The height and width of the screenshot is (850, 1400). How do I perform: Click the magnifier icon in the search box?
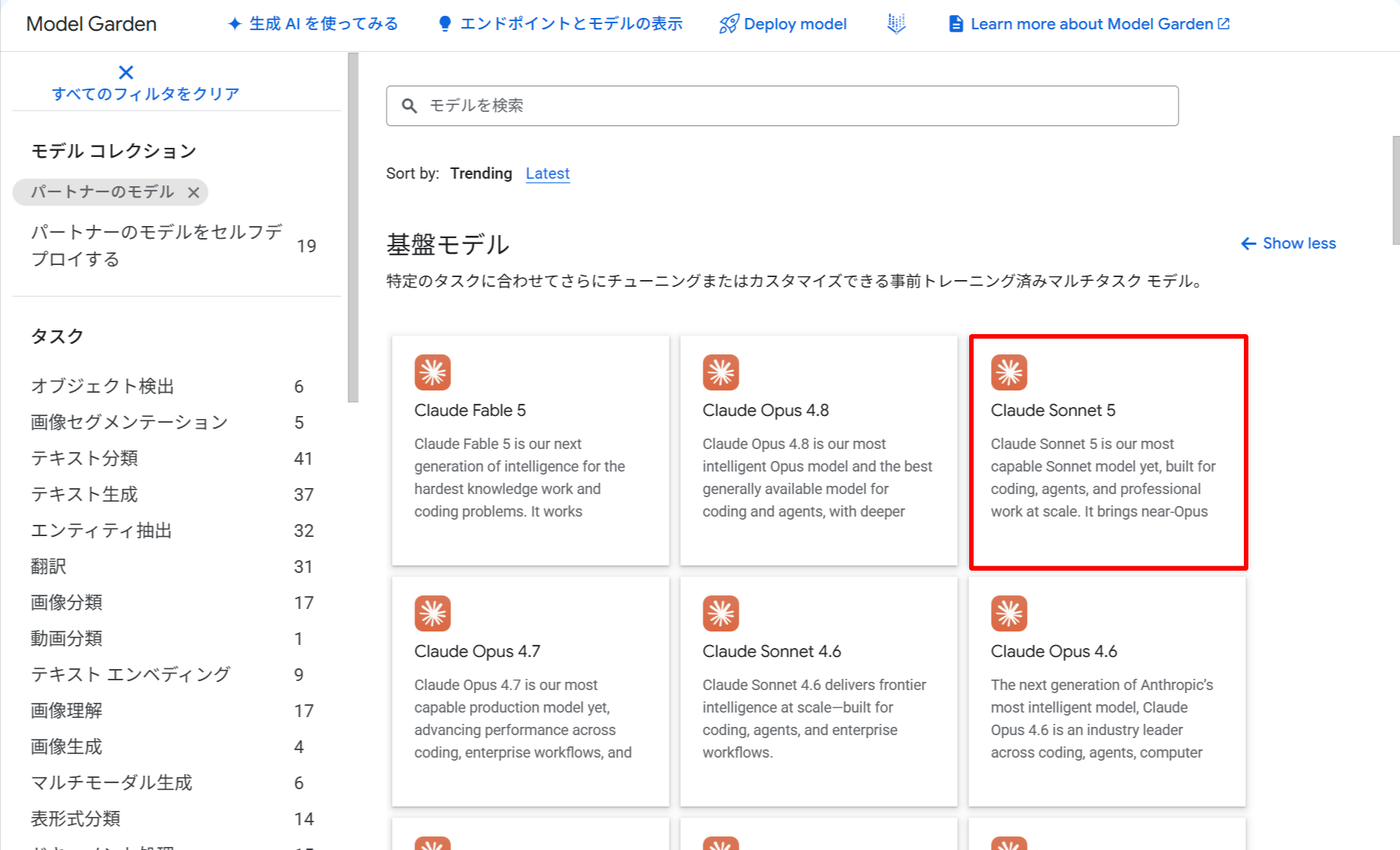[409, 106]
